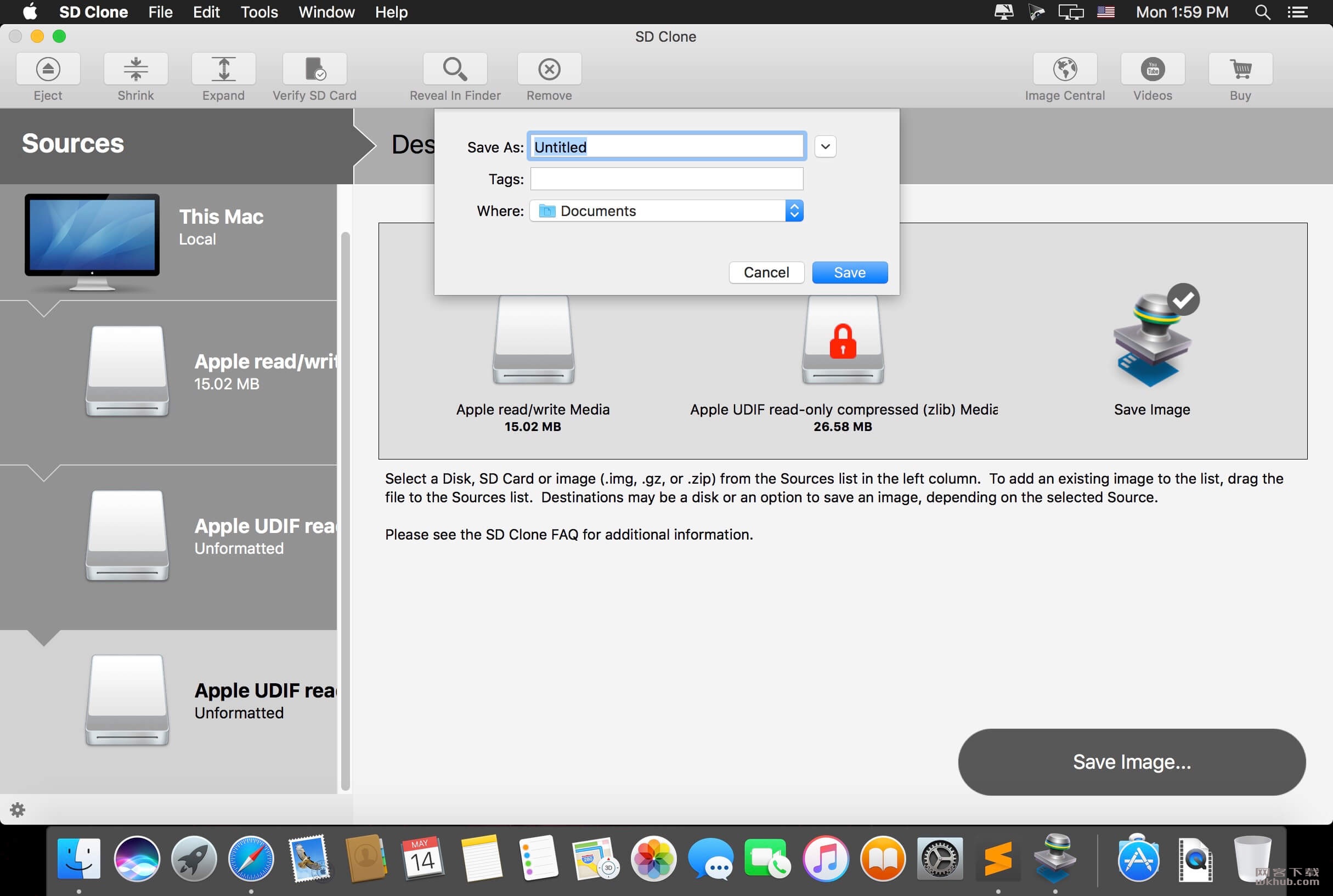
Task: Open the Apple menu
Action: [30, 12]
